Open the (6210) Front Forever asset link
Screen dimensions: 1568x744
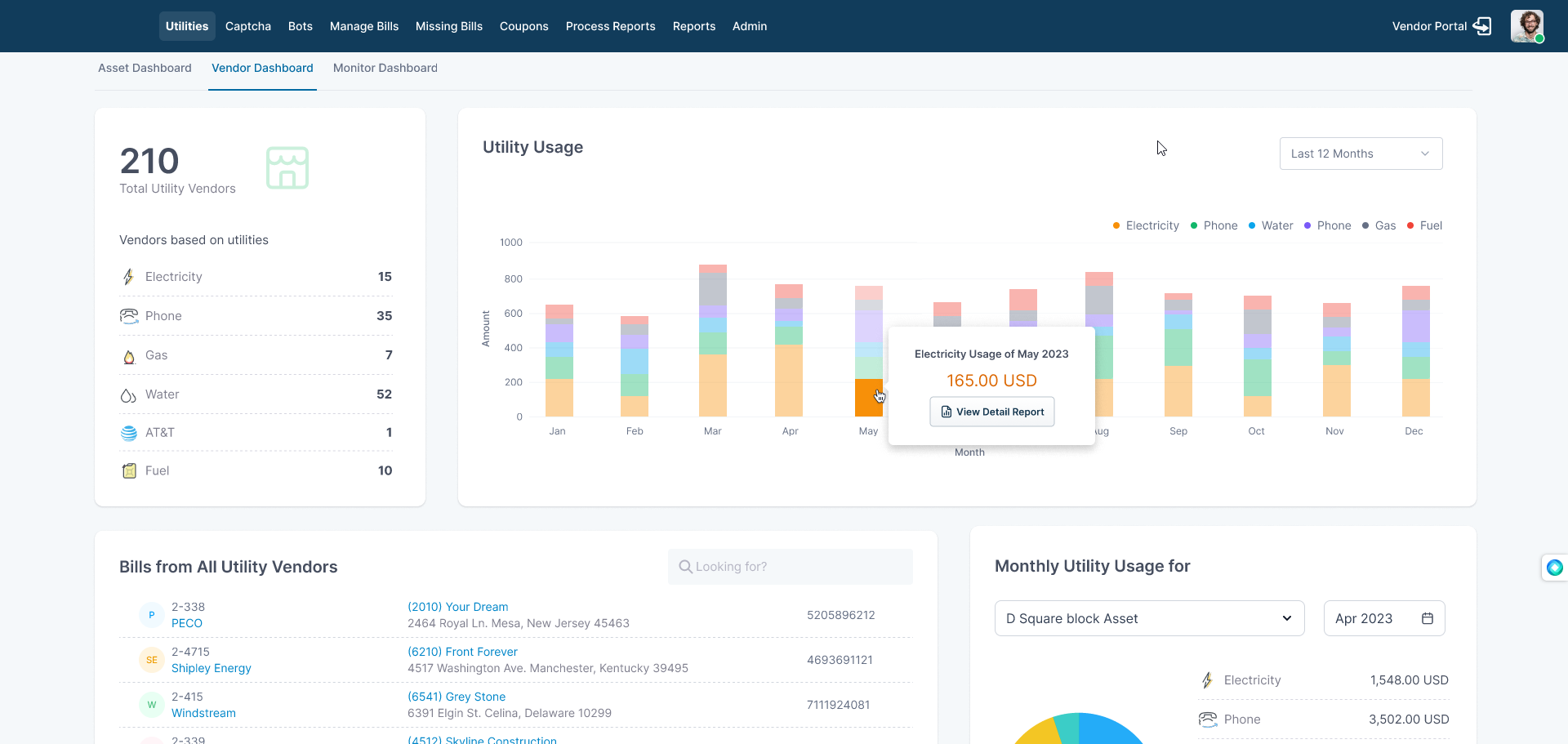coord(463,652)
